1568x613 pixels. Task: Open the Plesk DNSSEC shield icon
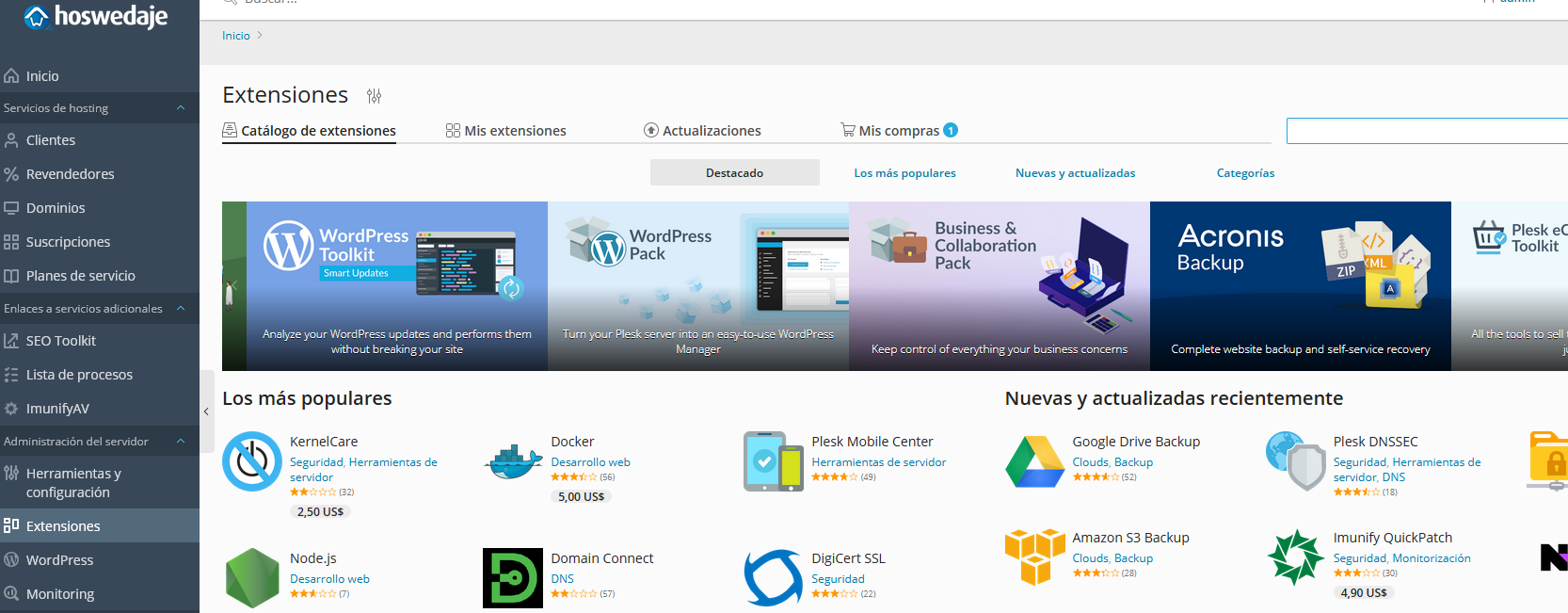[1295, 461]
